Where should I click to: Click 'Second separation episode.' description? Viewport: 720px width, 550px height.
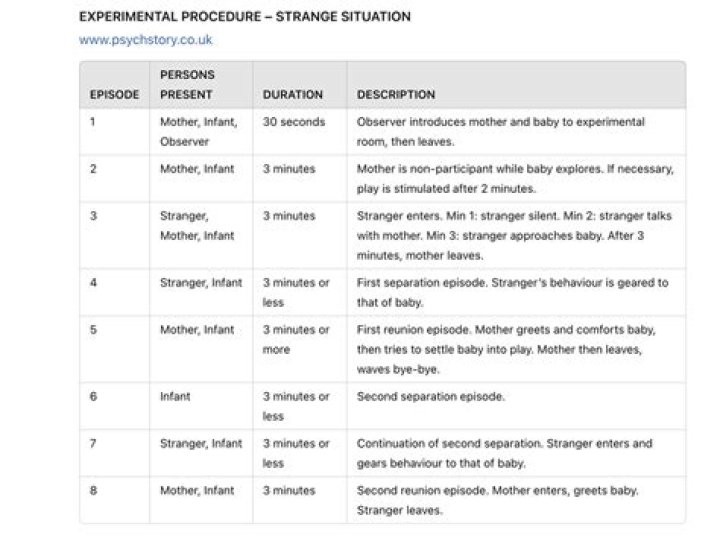point(431,396)
